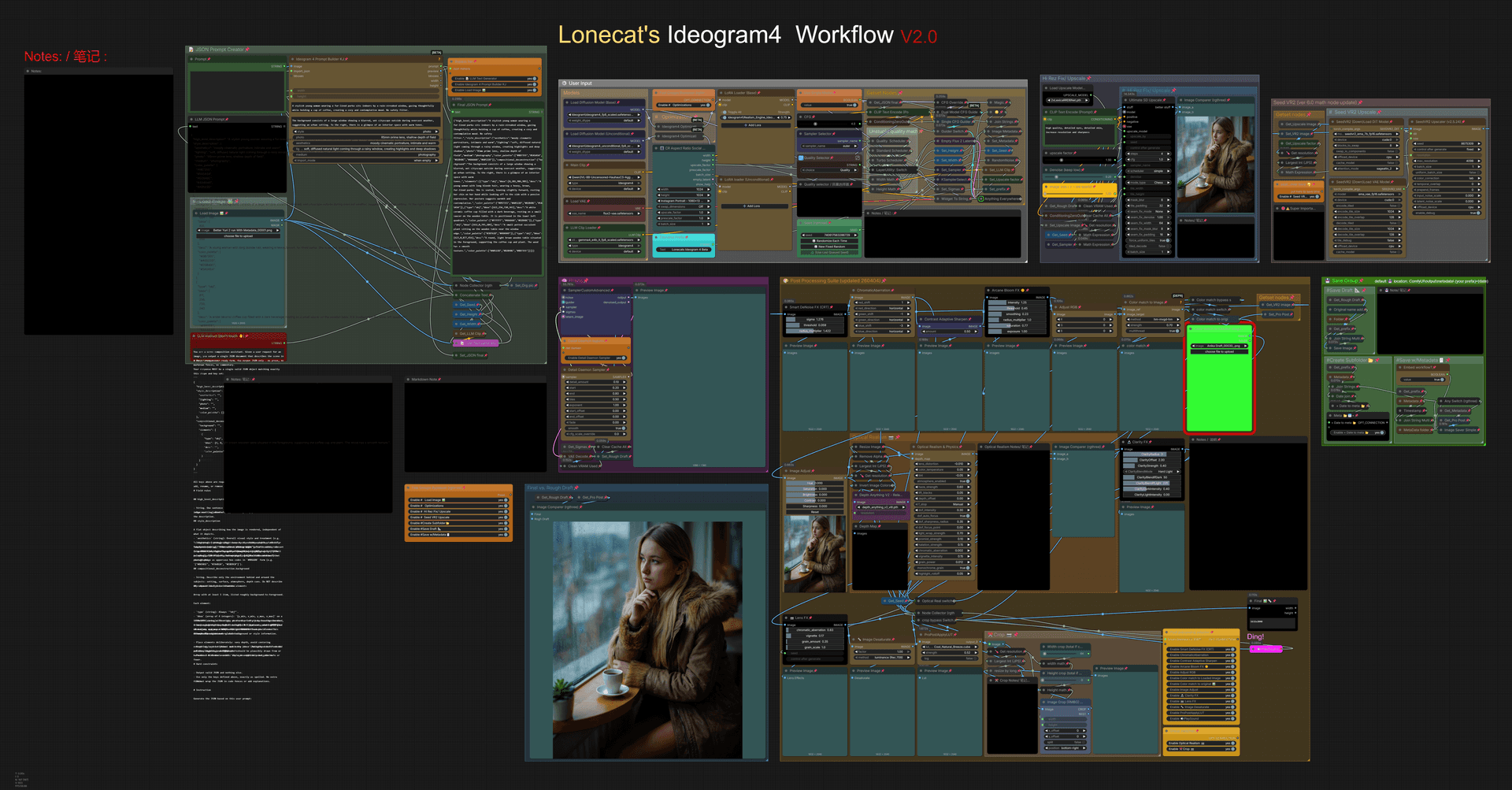Click Randomize Each Time seed button

pos(829,241)
